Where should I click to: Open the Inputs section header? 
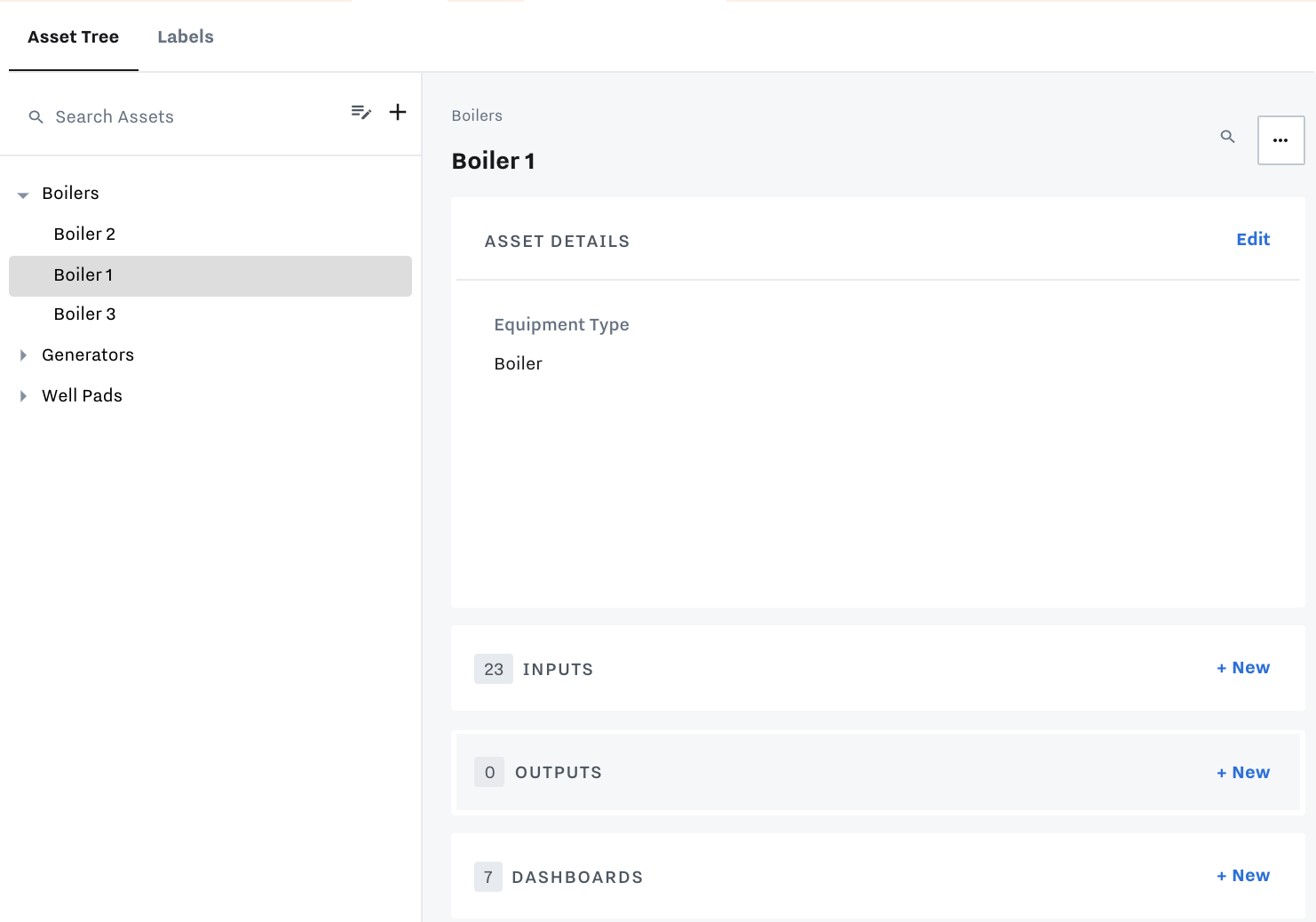[x=558, y=670]
